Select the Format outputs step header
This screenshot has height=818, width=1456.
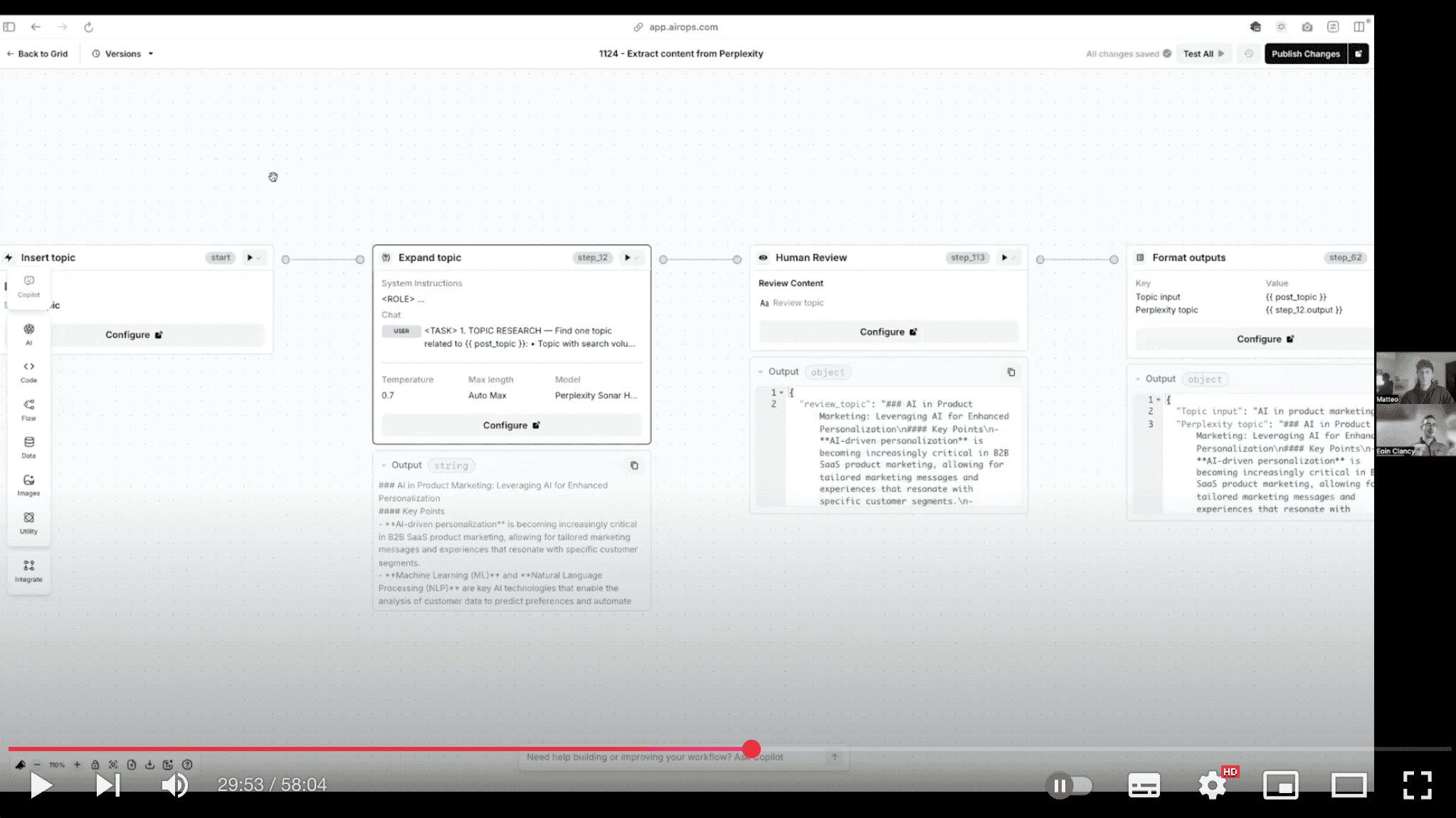pos(1250,257)
